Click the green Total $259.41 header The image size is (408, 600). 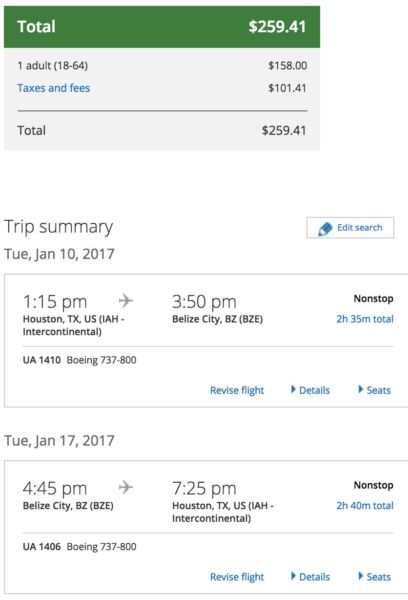click(162, 27)
